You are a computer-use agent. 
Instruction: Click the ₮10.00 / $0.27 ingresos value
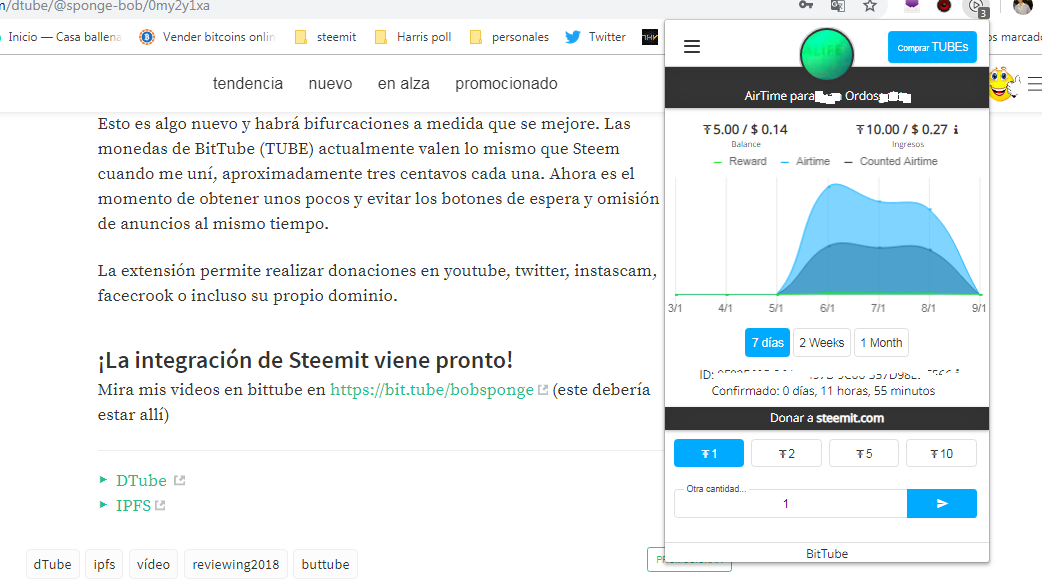tap(902, 130)
